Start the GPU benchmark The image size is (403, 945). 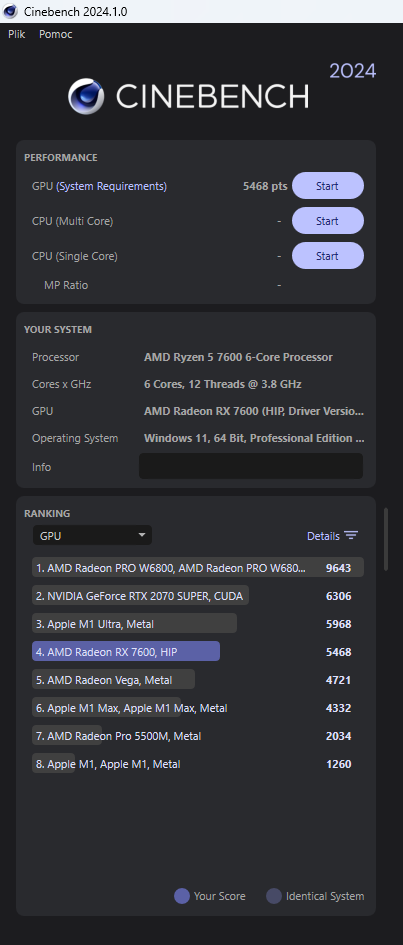pos(328,186)
